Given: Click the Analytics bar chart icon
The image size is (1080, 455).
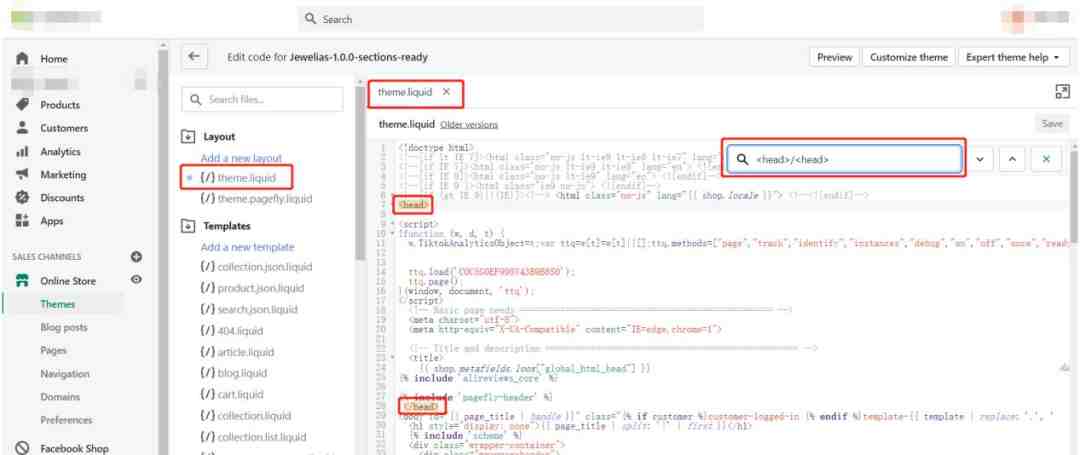Looking at the screenshot, I should pos(22,151).
